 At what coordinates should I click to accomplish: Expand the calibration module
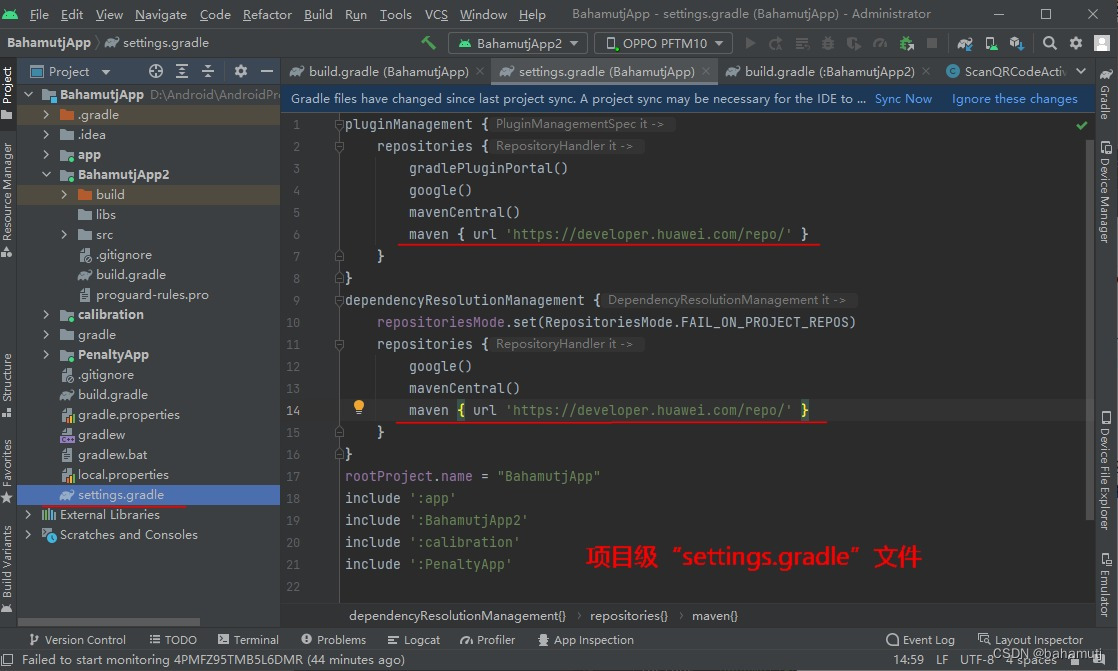(x=46, y=314)
